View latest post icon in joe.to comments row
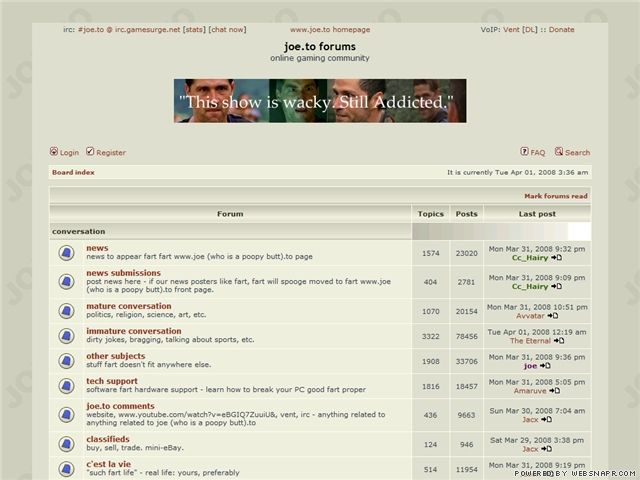 [x=547, y=420]
